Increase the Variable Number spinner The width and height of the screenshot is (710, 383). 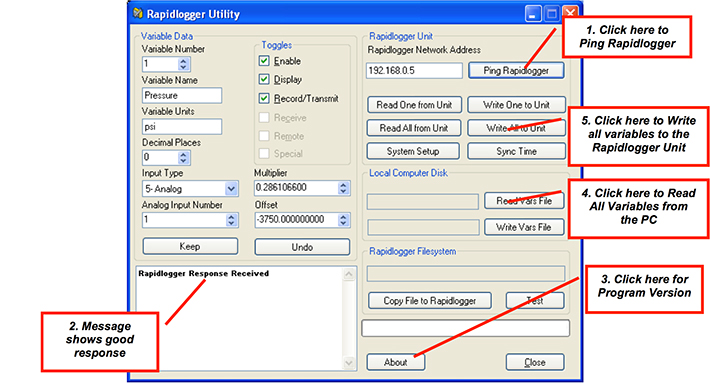click(183, 61)
